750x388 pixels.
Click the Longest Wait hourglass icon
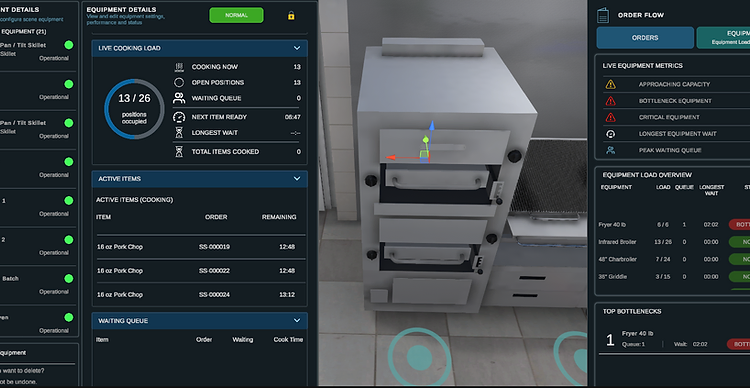coord(179,133)
